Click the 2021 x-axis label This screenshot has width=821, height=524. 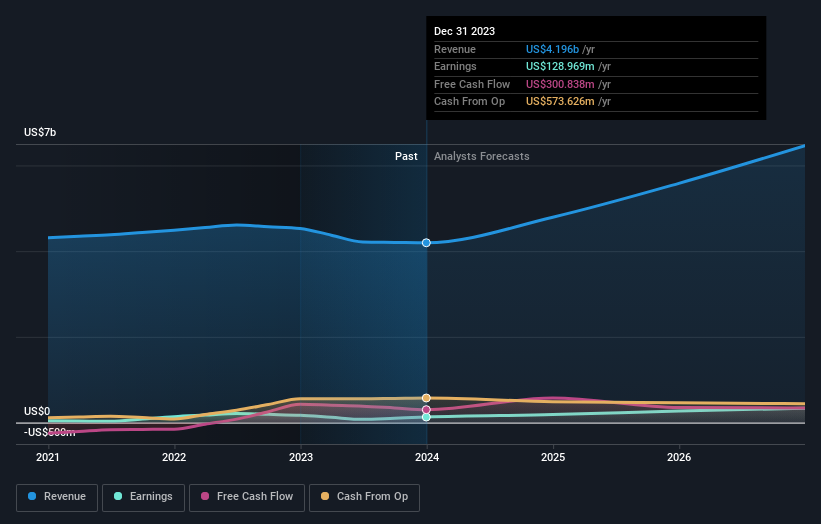tap(48, 457)
